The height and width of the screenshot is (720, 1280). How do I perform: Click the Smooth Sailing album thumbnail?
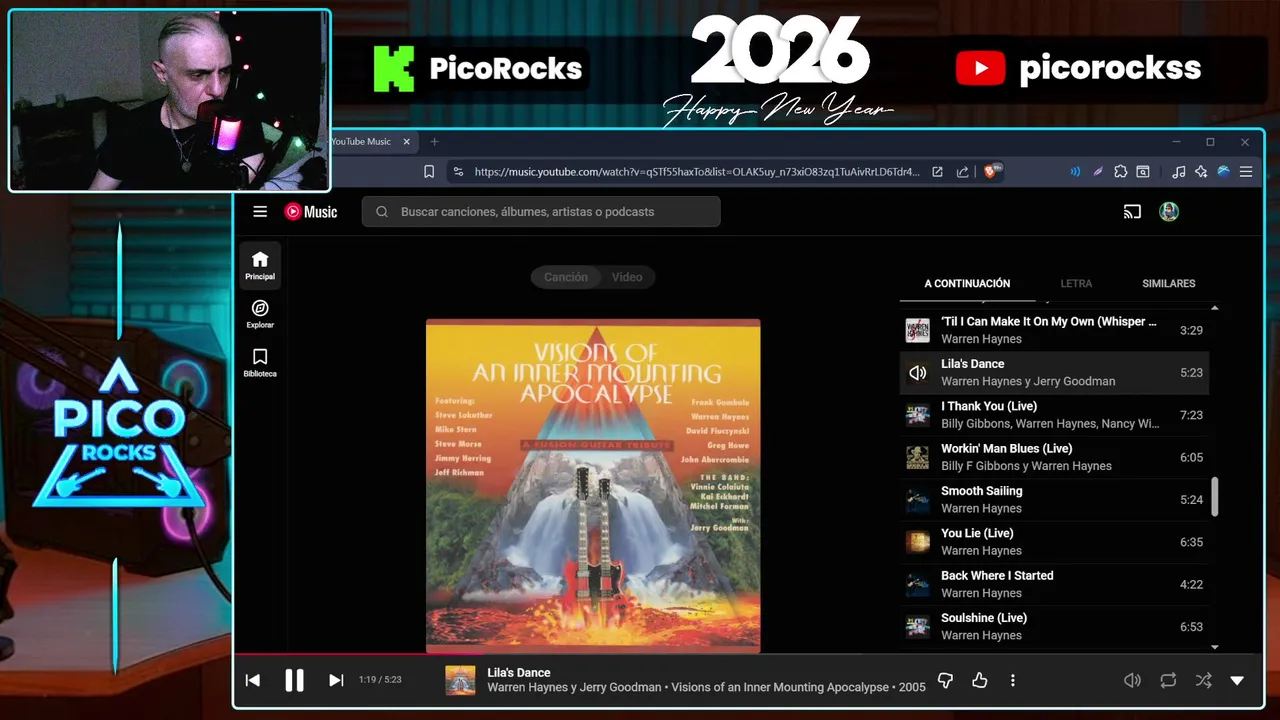pyautogui.click(x=917, y=499)
